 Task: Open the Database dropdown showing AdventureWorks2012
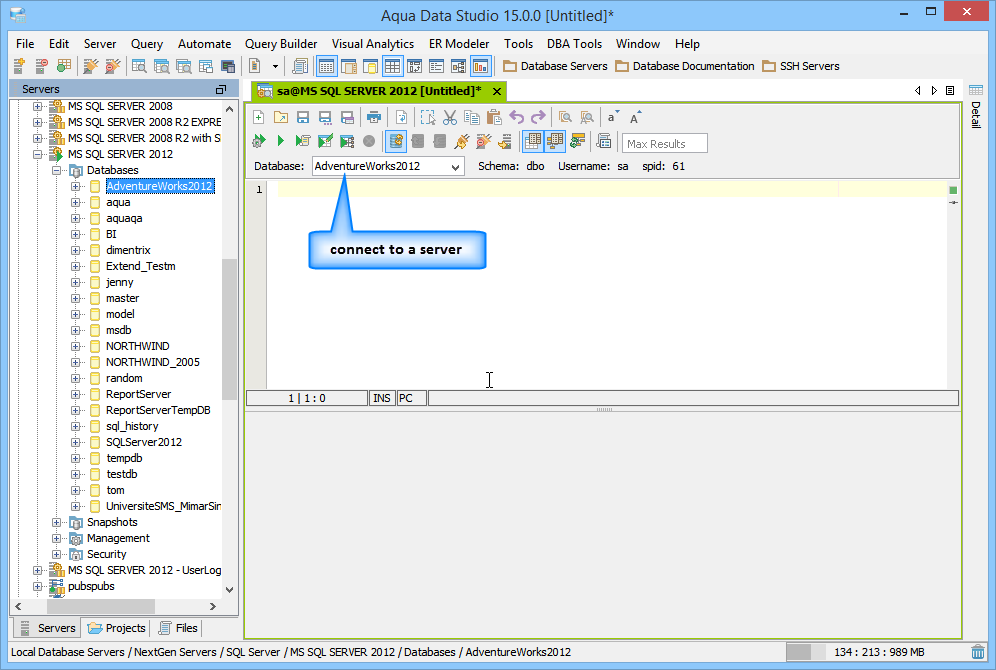(387, 166)
